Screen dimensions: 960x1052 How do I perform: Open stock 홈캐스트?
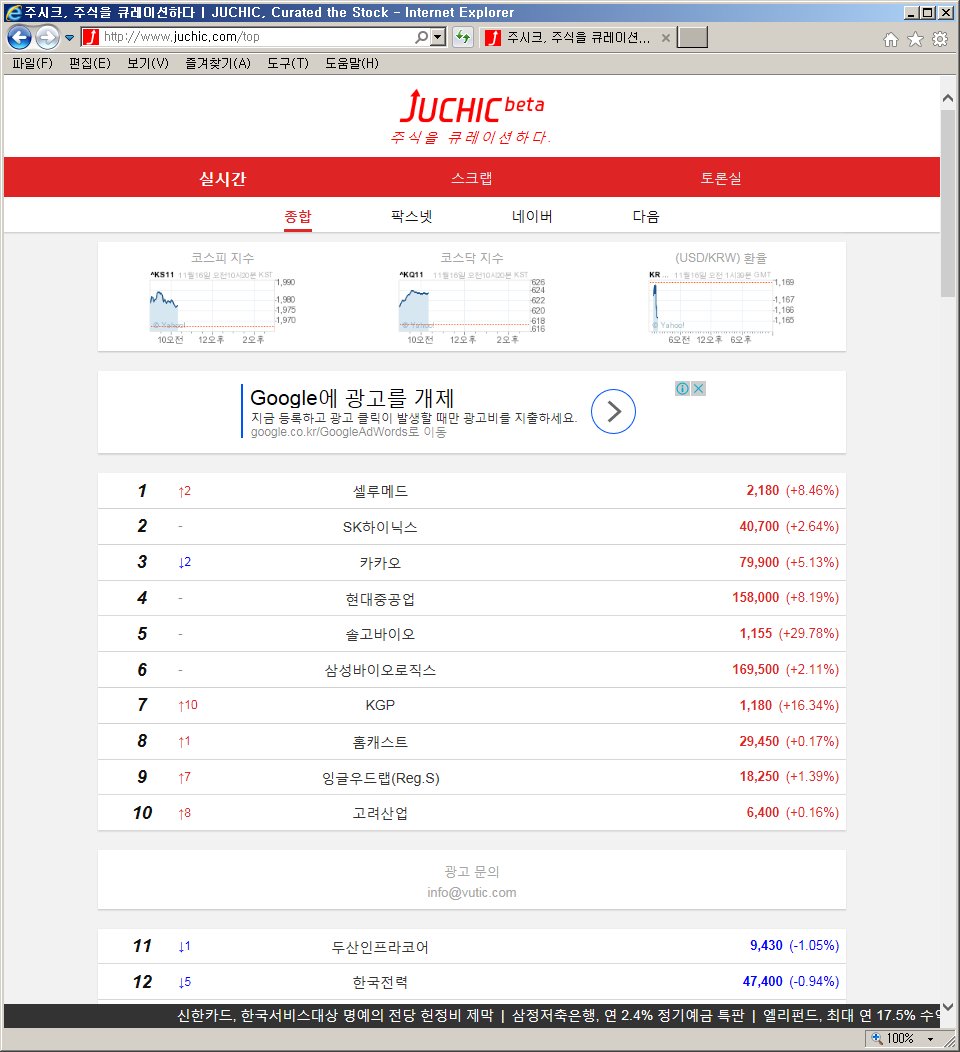[x=380, y=741]
